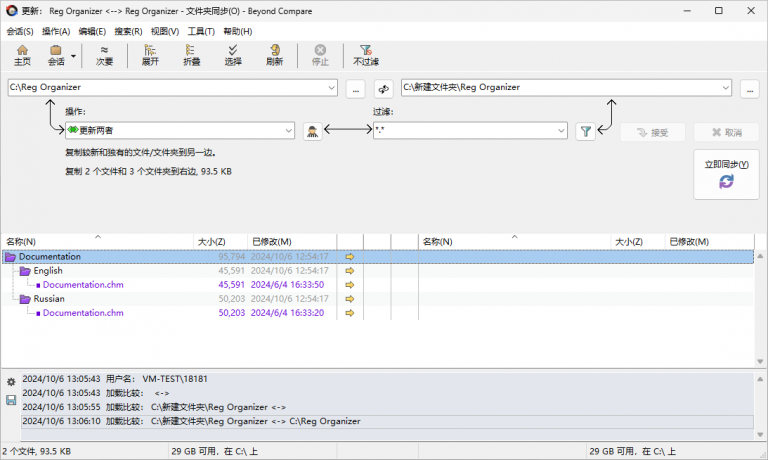
Task: Click the rules referee icon button
Action: pos(312,131)
